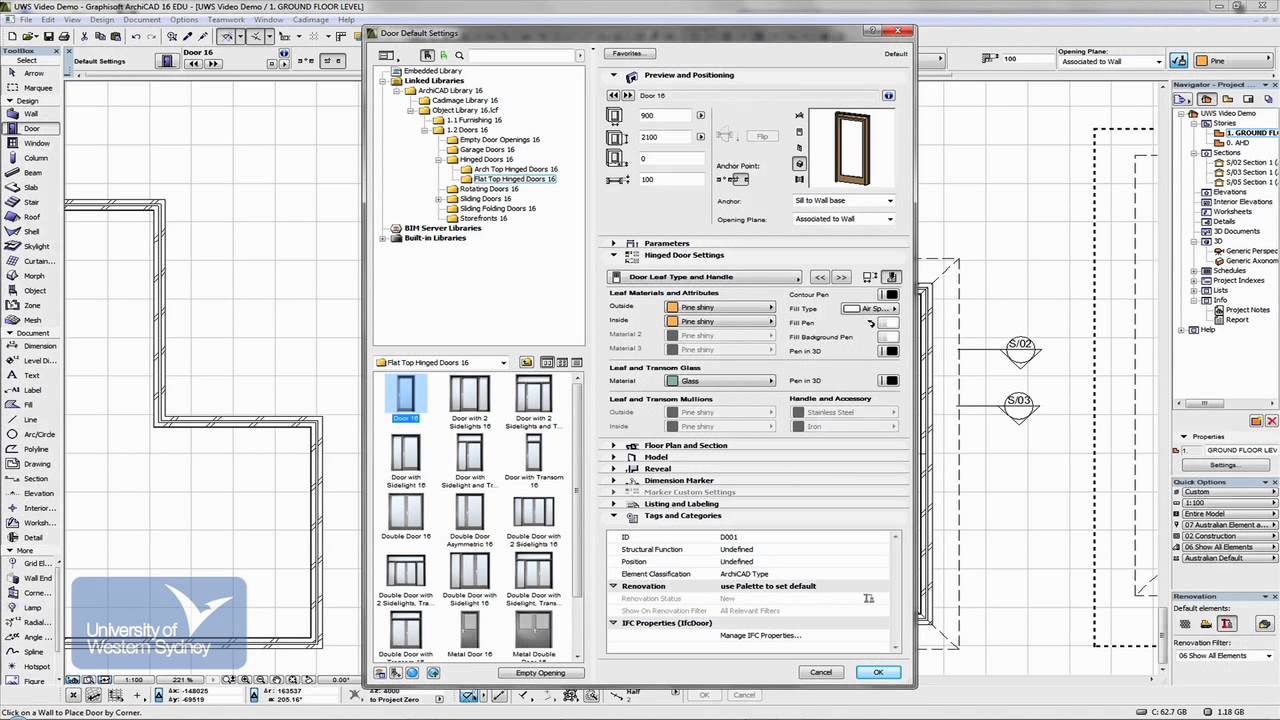Select the Marquee tool
Screen dimensions: 1280x720
coord(31,87)
